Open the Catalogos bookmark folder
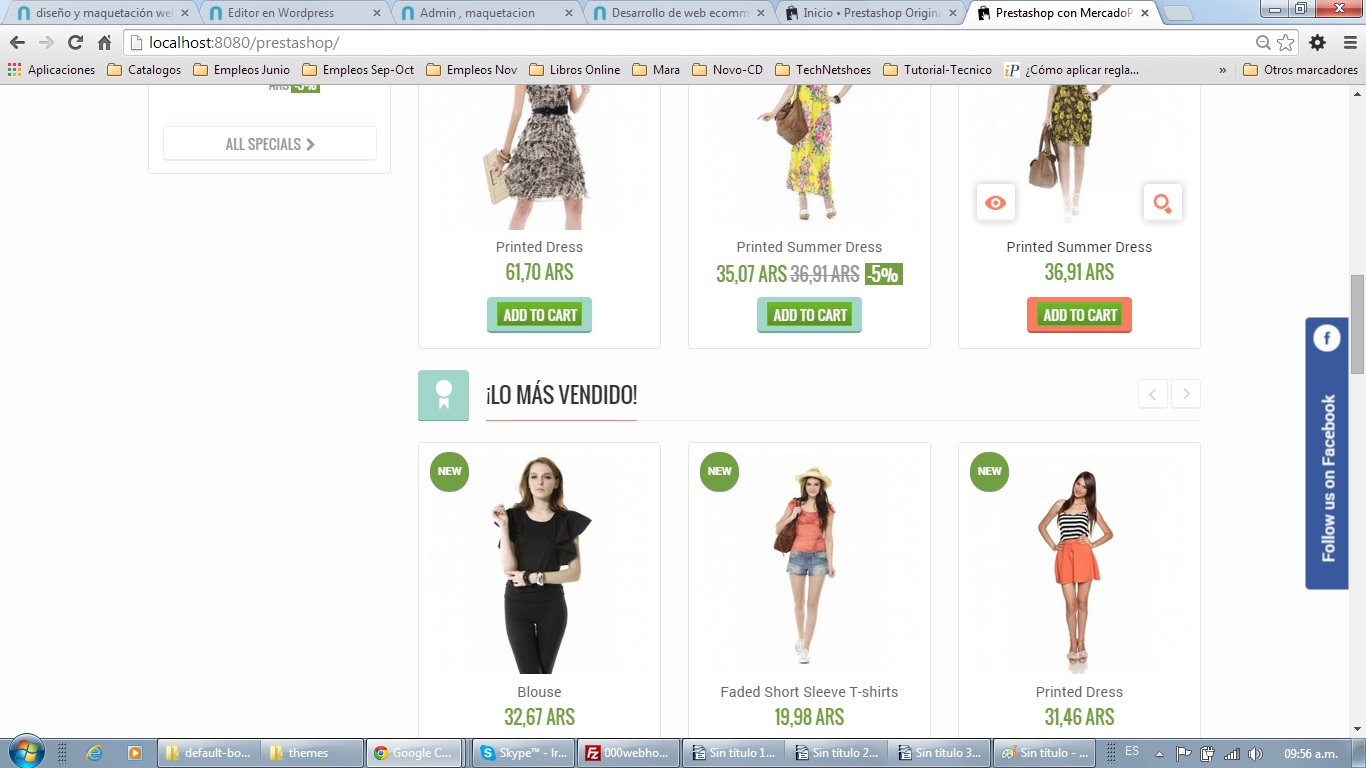This screenshot has height=768, width=1366. (144, 70)
